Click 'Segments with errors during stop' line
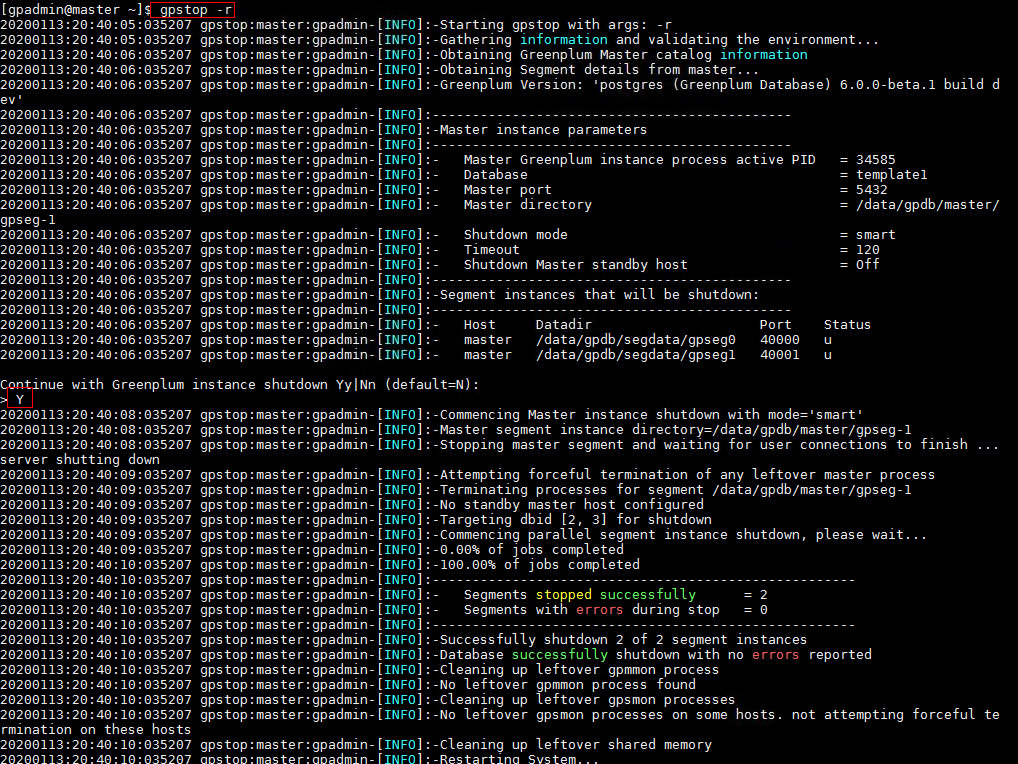1018x764 pixels. [615, 610]
